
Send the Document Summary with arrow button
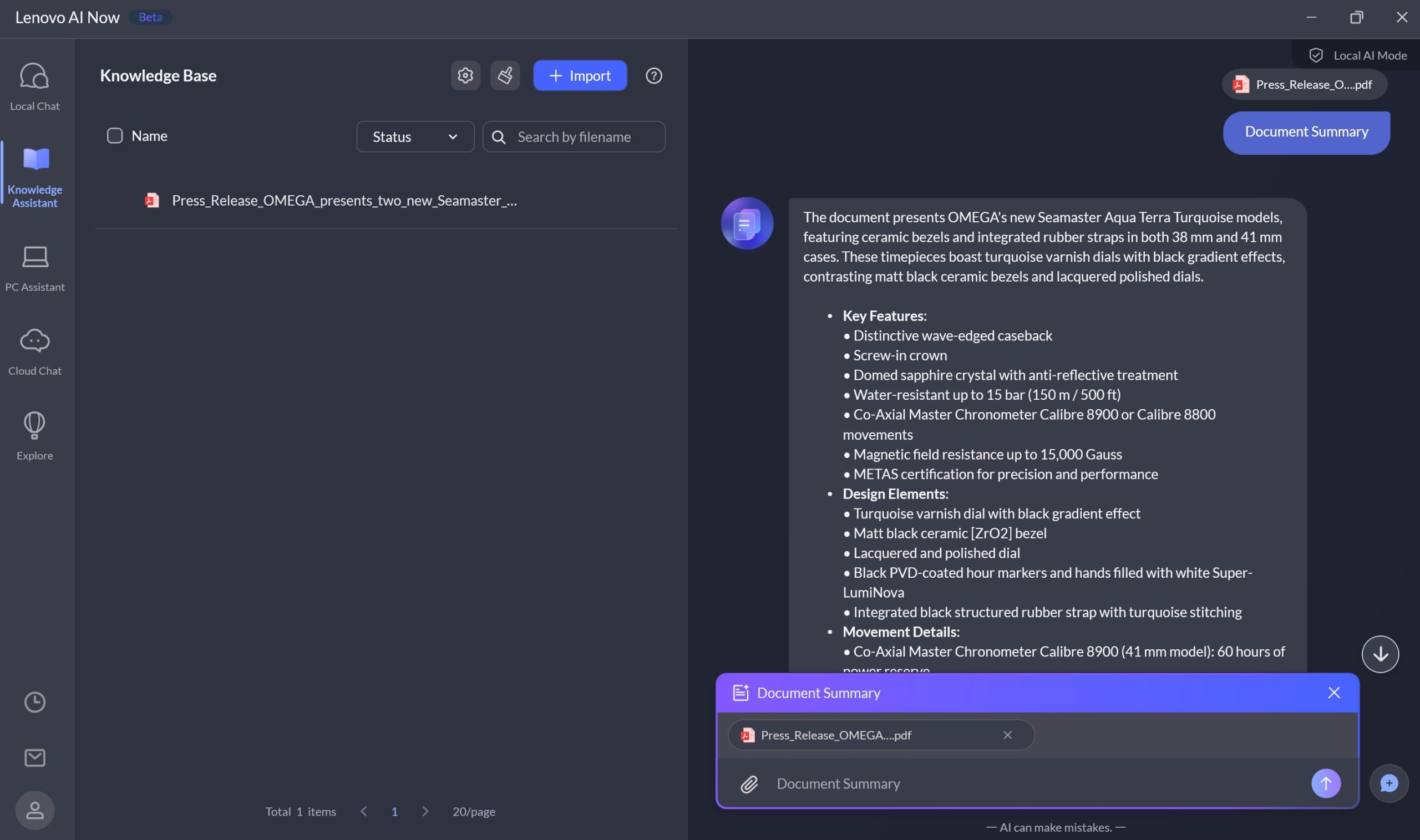pos(1325,783)
